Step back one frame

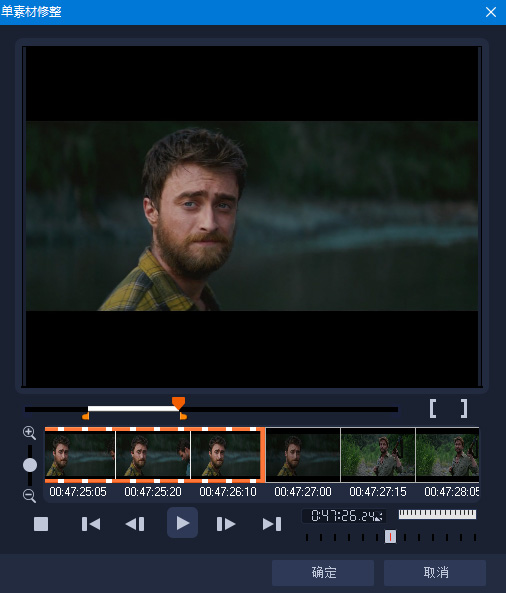click(135, 524)
